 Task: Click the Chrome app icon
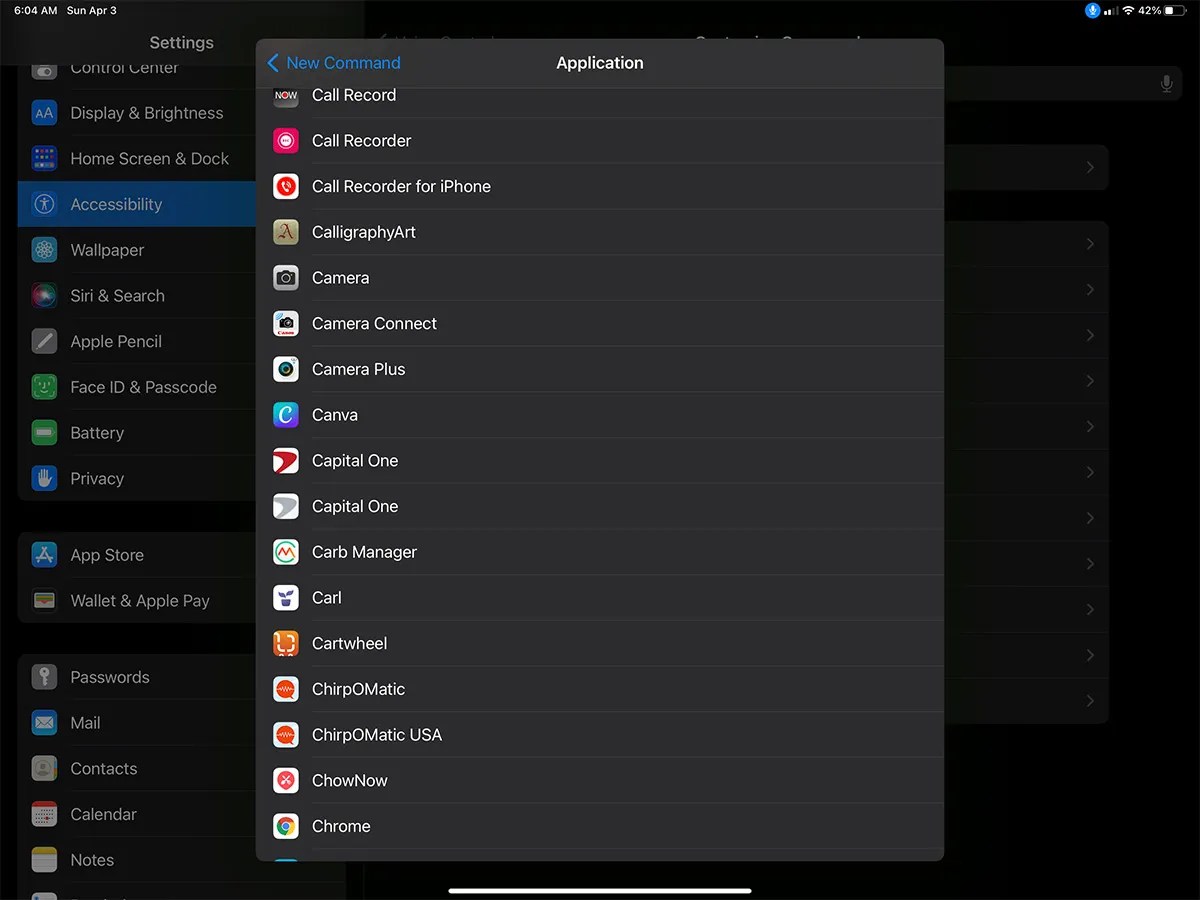[285, 826]
